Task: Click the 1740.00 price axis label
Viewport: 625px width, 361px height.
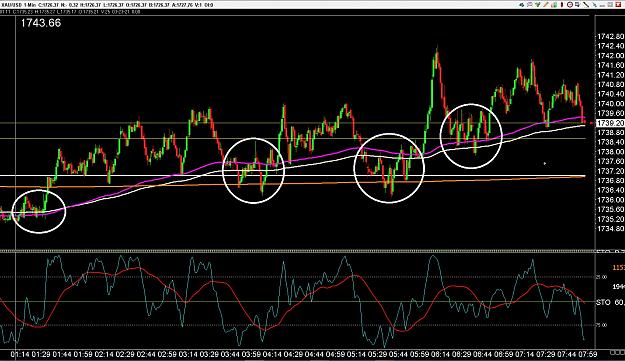Action: 610,104
